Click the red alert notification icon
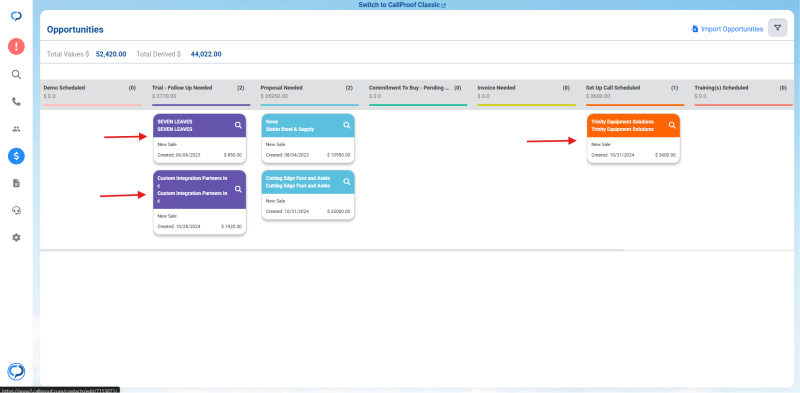The width and height of the screenshot is (800, 393). 16,47
